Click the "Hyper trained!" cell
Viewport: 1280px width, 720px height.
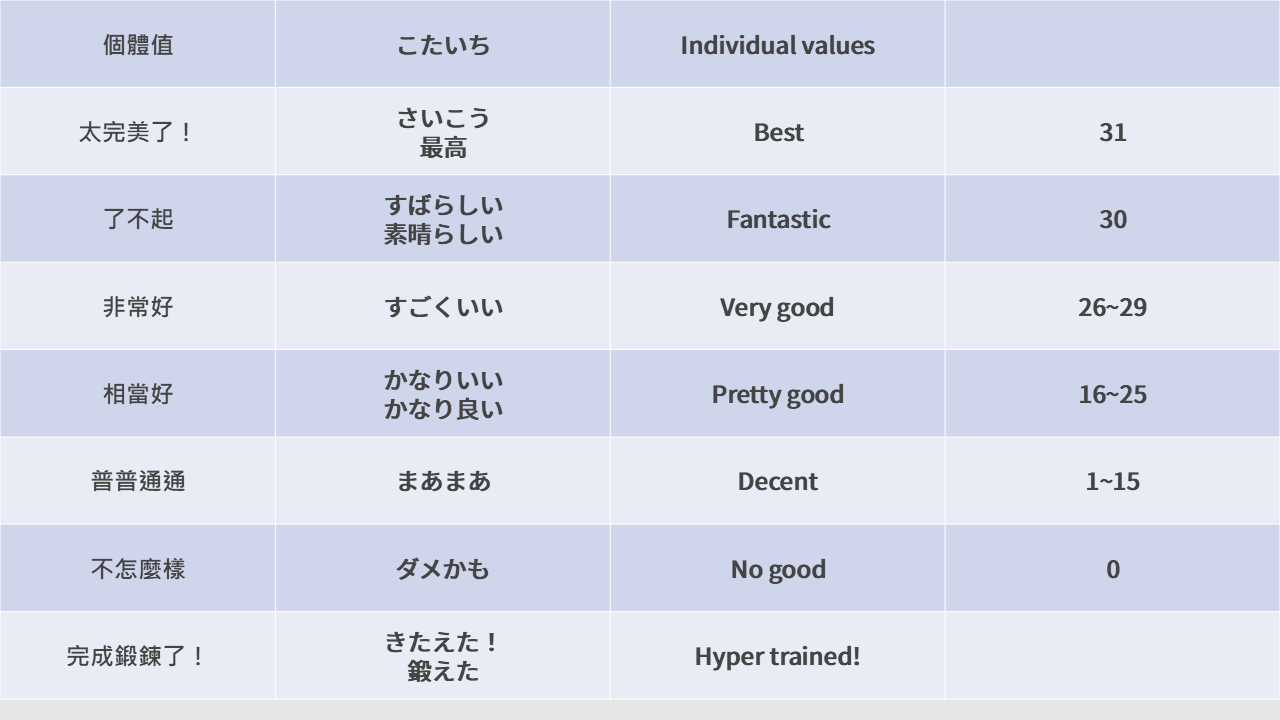pos(777,657)
